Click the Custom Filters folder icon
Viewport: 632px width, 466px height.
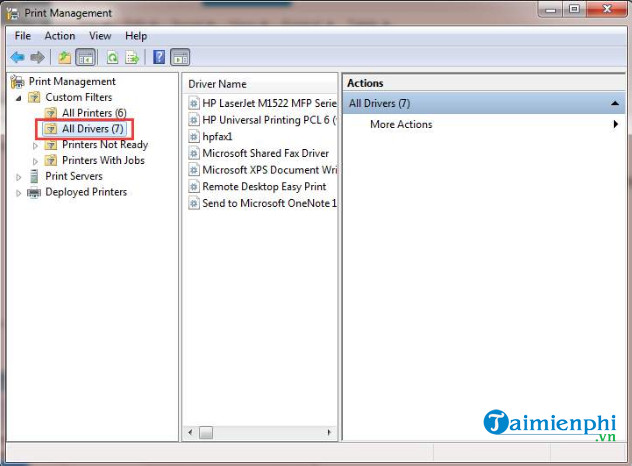tap(34, 97)
